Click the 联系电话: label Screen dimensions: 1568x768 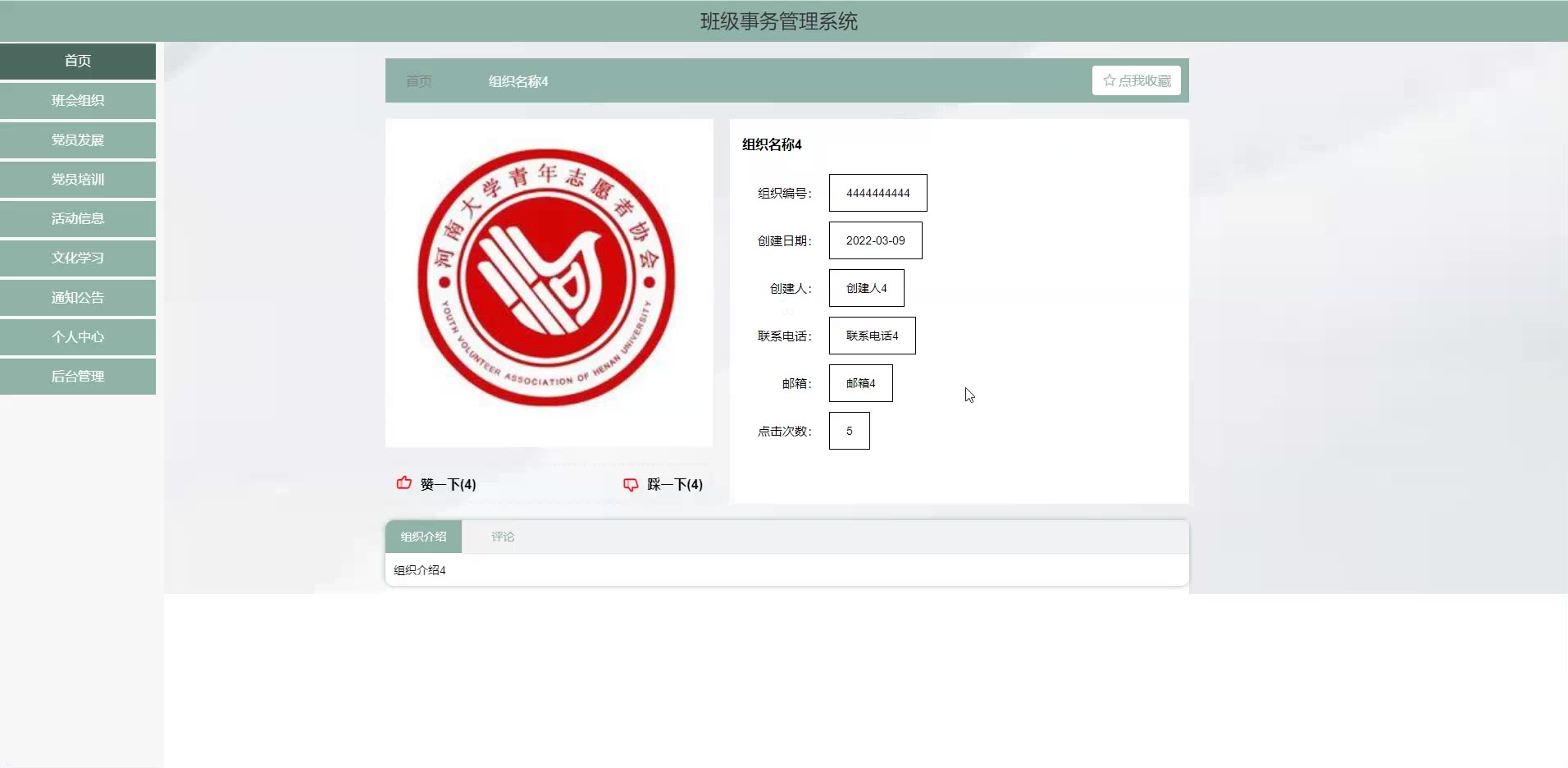point(785,336)
